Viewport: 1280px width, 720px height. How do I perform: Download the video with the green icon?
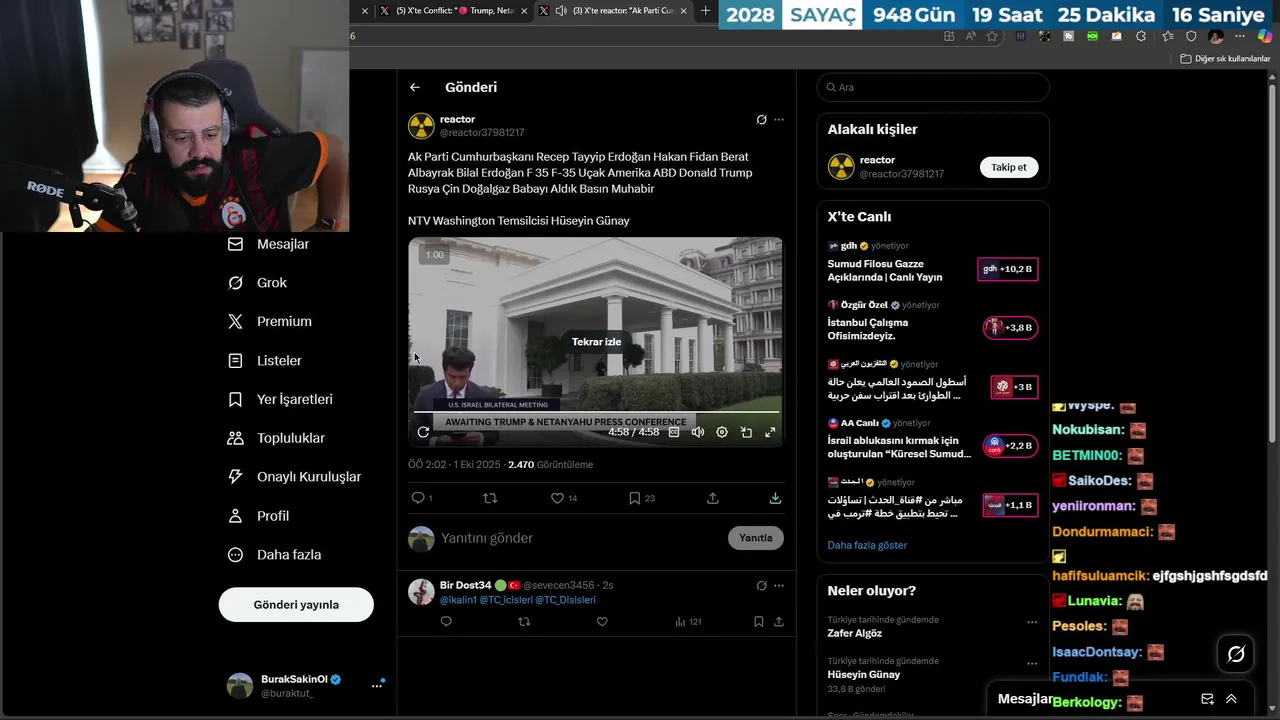[775, 498]
